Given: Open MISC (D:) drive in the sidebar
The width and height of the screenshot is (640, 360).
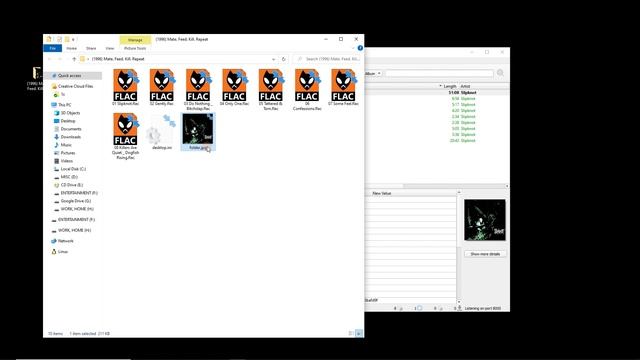Looking at the screenshot, I should point(66,177).
